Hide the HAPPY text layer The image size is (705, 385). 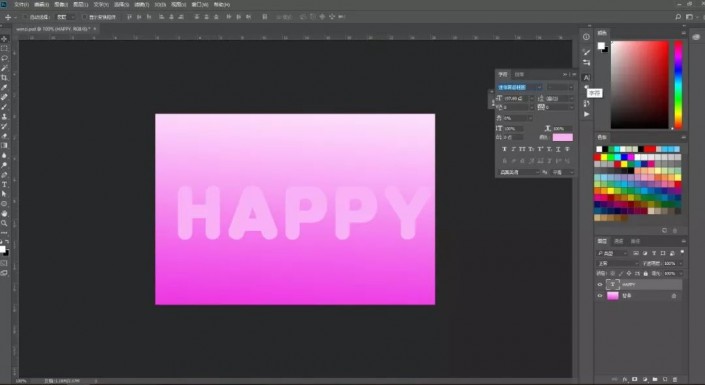pyautogui.click(x=600, y=284)
